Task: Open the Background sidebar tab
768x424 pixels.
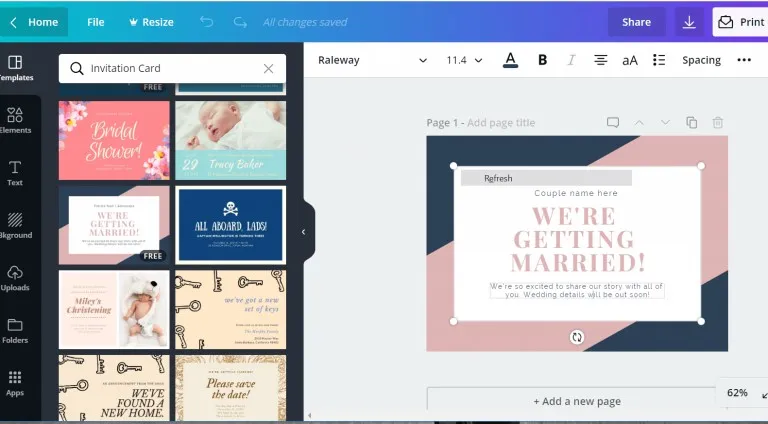Action: tap(15, 226)
